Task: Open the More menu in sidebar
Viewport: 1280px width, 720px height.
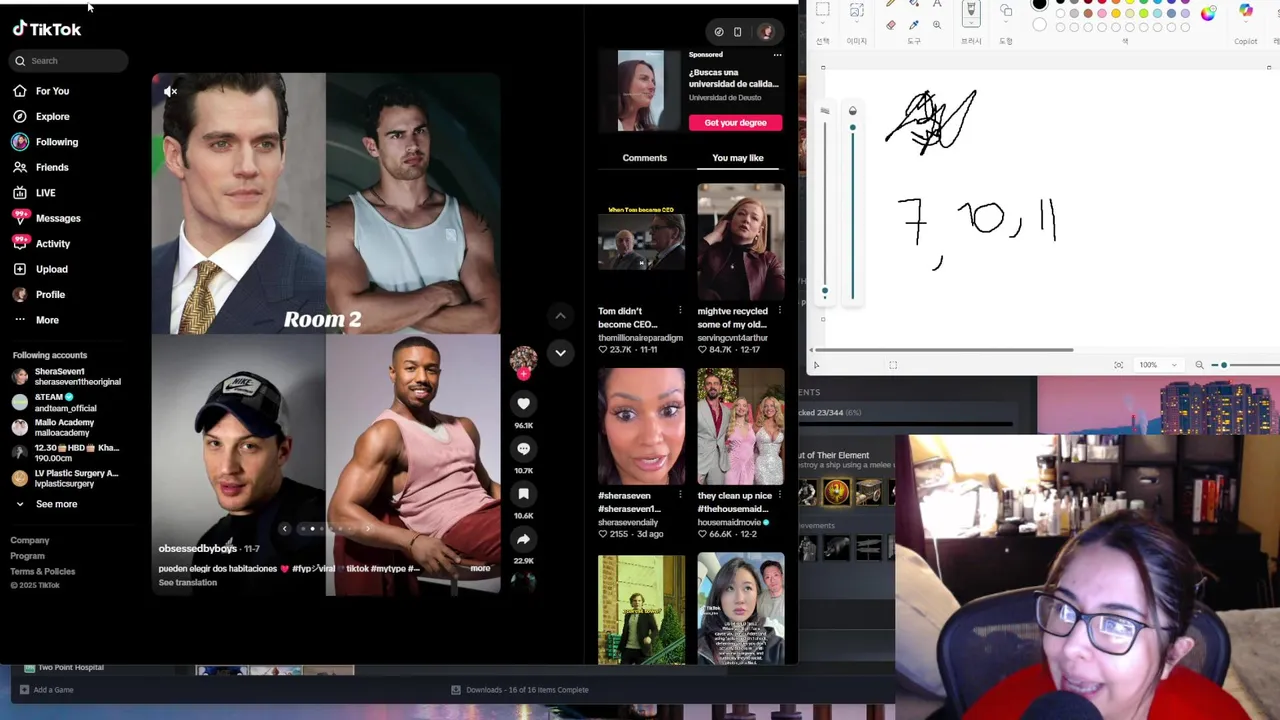Action: 47,320
